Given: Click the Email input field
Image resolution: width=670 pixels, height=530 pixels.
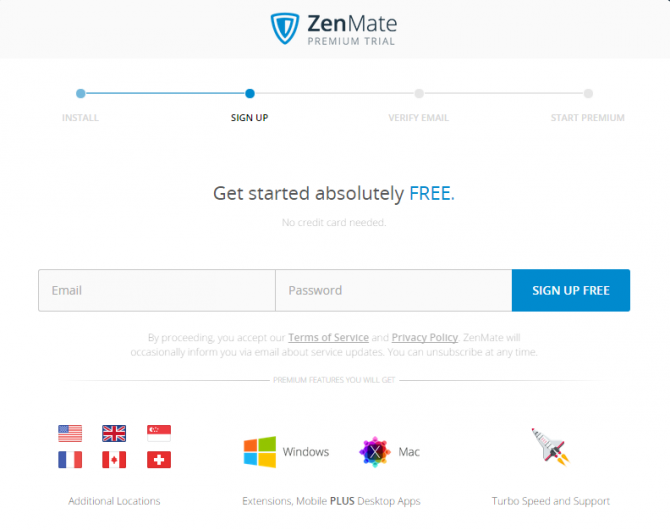Looking at the screenshot, I should (157, 290).
